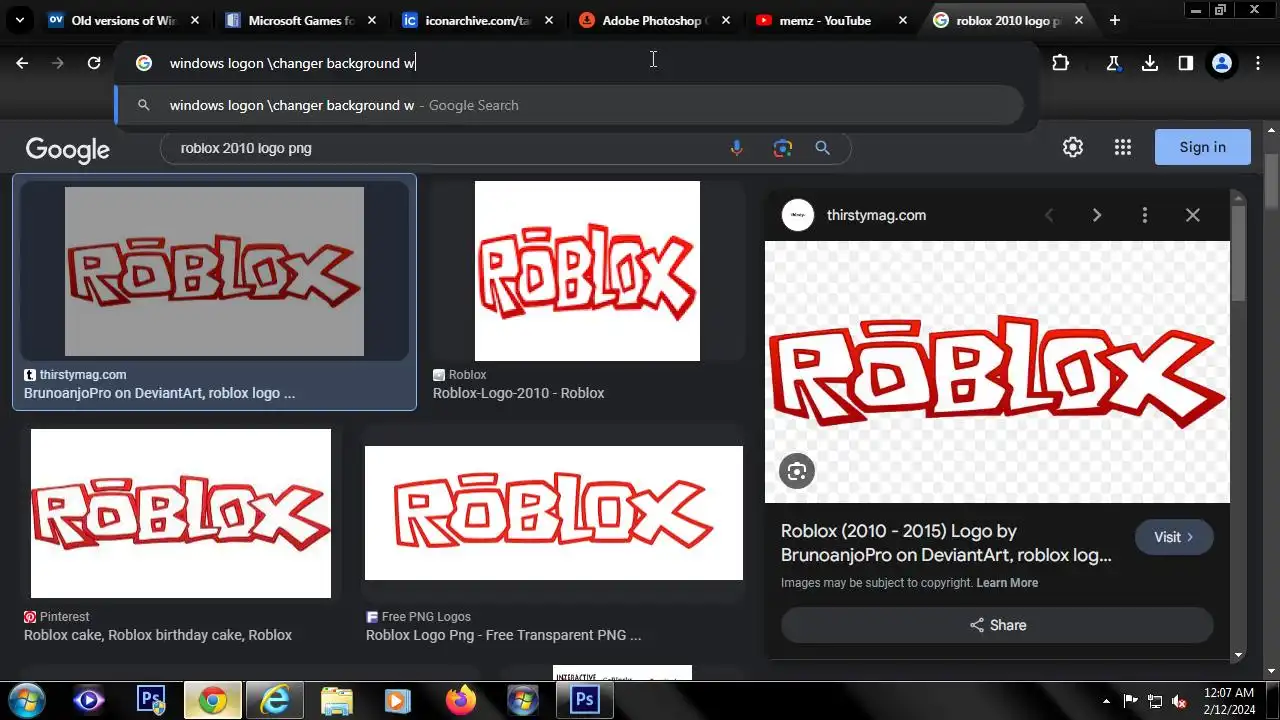Close the Adobe Photoshop tab
Viewport: 1280px width, 720px height.
click(726, 20)
